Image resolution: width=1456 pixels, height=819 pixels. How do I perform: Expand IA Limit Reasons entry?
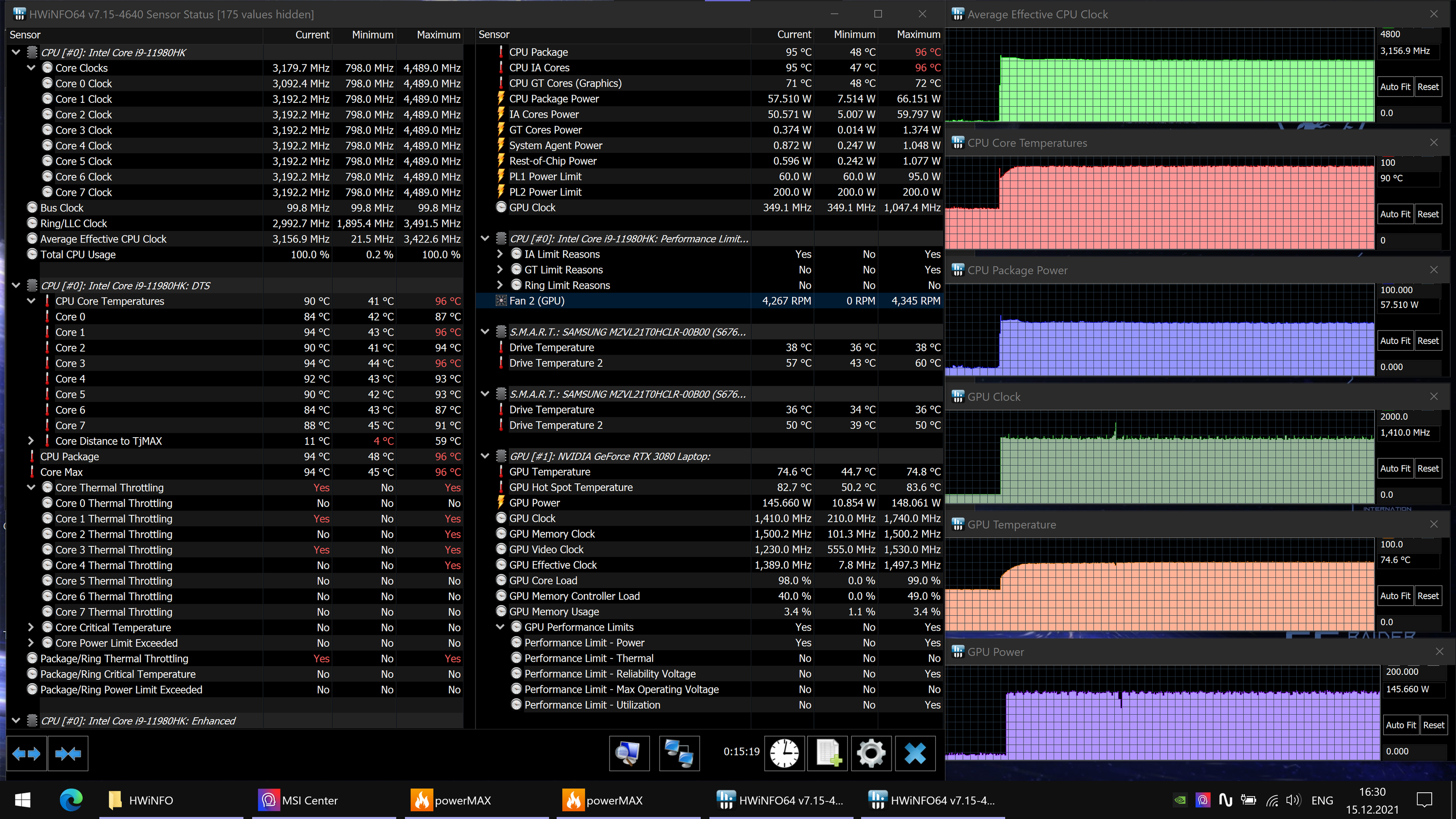(500, 254)
